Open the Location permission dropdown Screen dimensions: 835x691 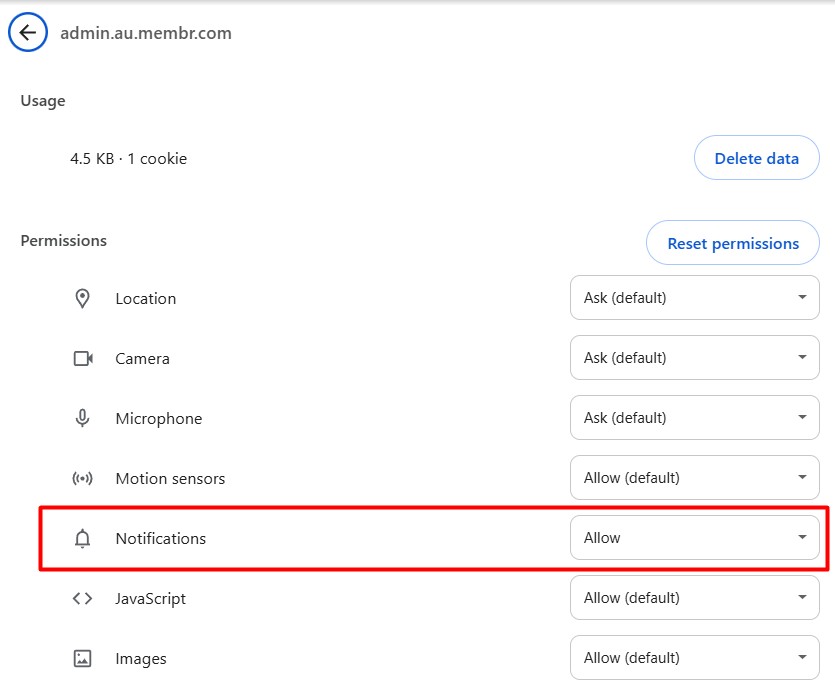694,298
